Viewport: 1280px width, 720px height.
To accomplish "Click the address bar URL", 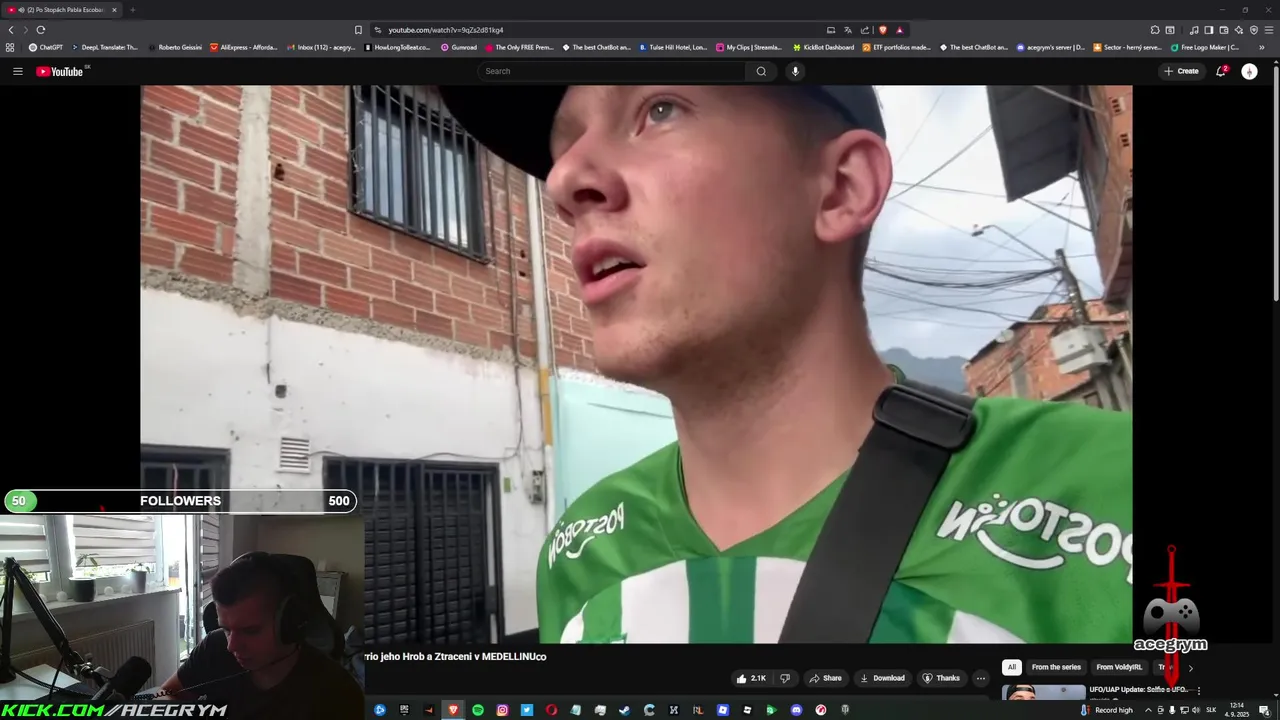I will pyautogui.click(x=445, y=30).
